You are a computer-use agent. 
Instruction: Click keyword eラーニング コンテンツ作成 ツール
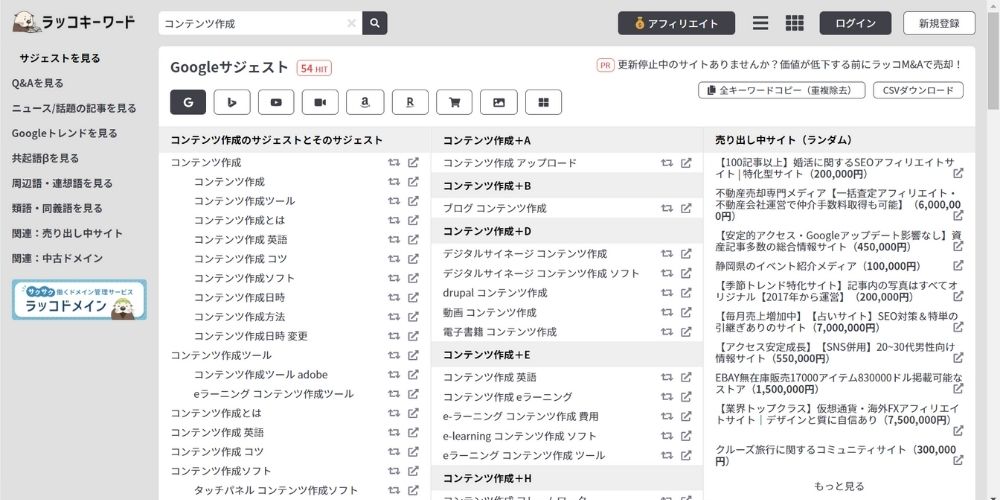(524, 455)
